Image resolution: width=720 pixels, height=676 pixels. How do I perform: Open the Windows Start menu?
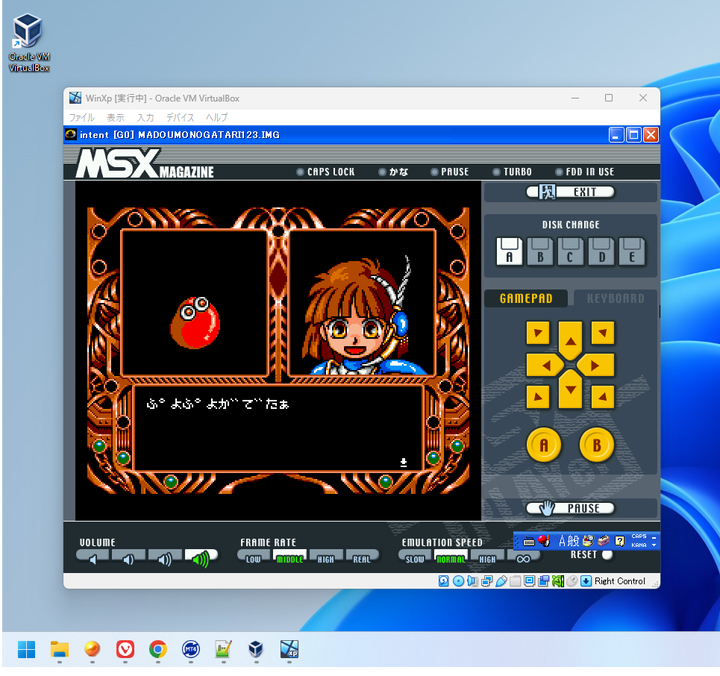click(27, 649)
